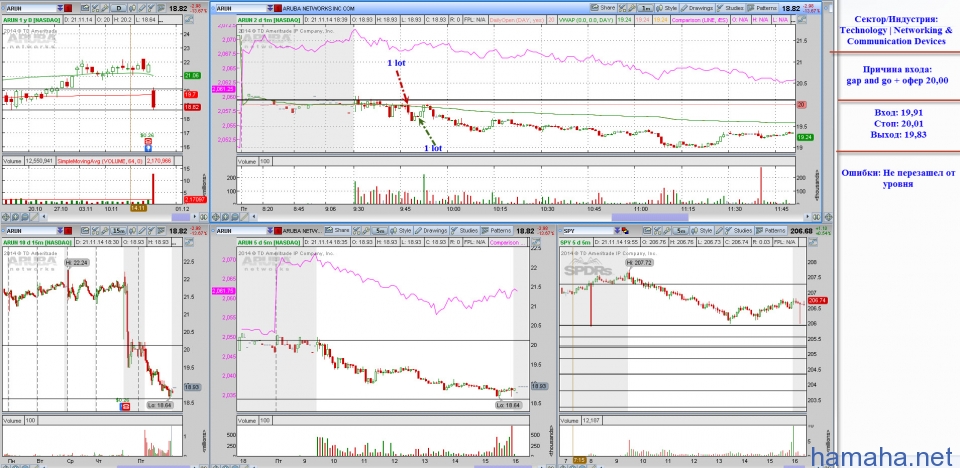Click studies flask icon in daily ARUN chart

(x=151, y=8)
